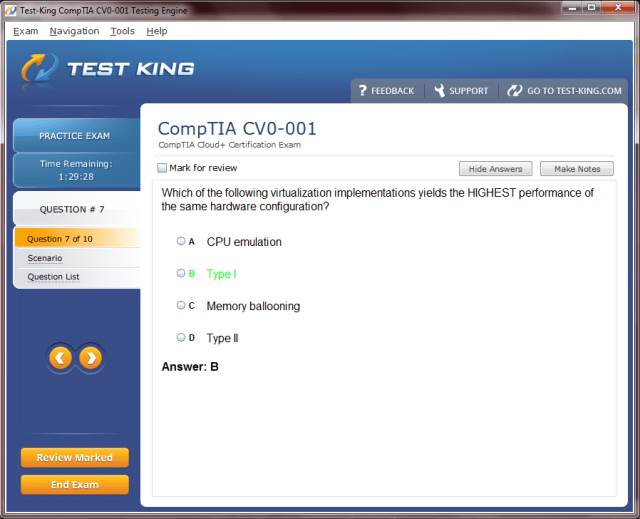Screen dimensions: 640x519
Task: Click the application icon in title bar
Action: coord(9,10)
